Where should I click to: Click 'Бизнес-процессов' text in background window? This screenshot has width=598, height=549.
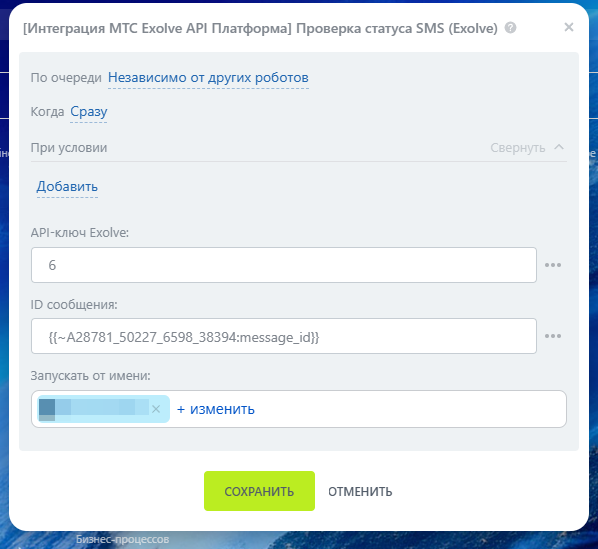pyautogui.click(x=122, y=539)
